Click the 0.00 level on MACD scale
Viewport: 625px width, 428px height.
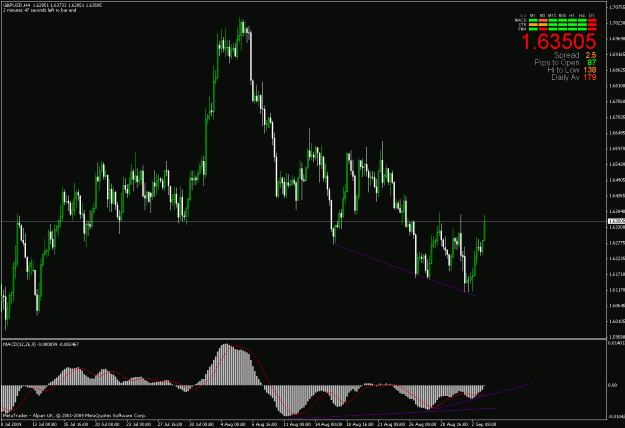(612, 385)
